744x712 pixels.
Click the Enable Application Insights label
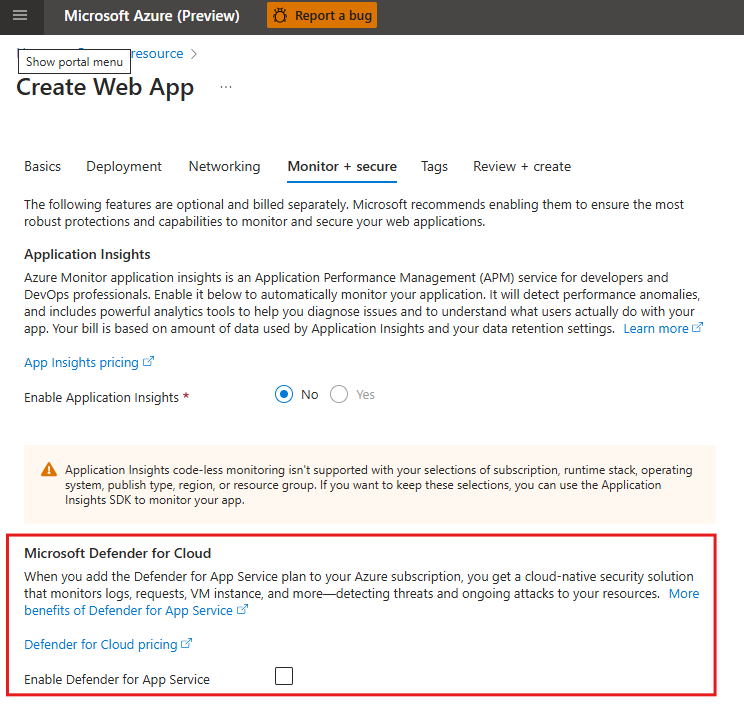(102, 398)
